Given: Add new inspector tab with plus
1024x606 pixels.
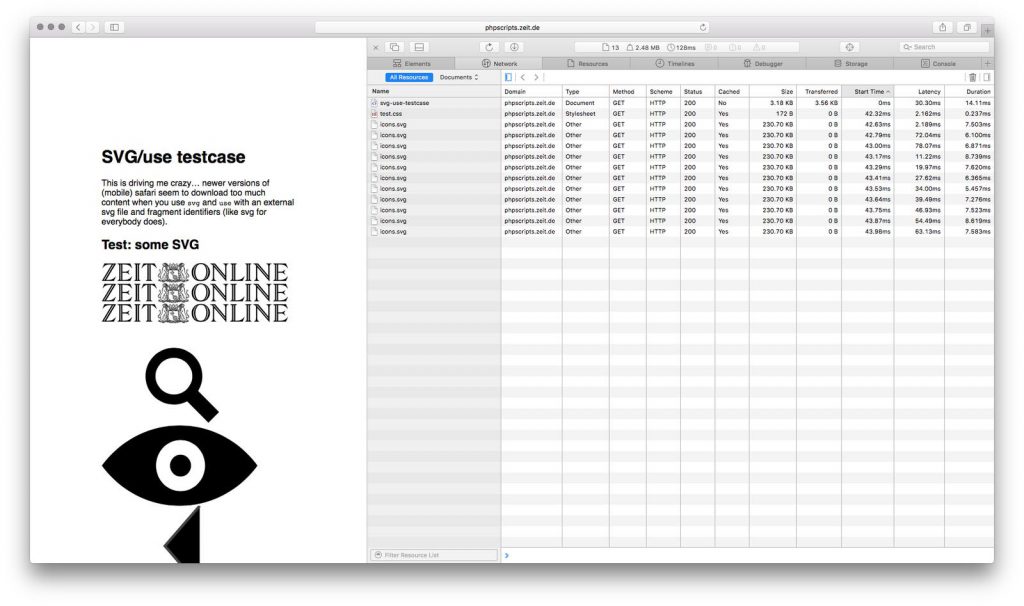Looking at the screenshot, I should tap(987, 63).
